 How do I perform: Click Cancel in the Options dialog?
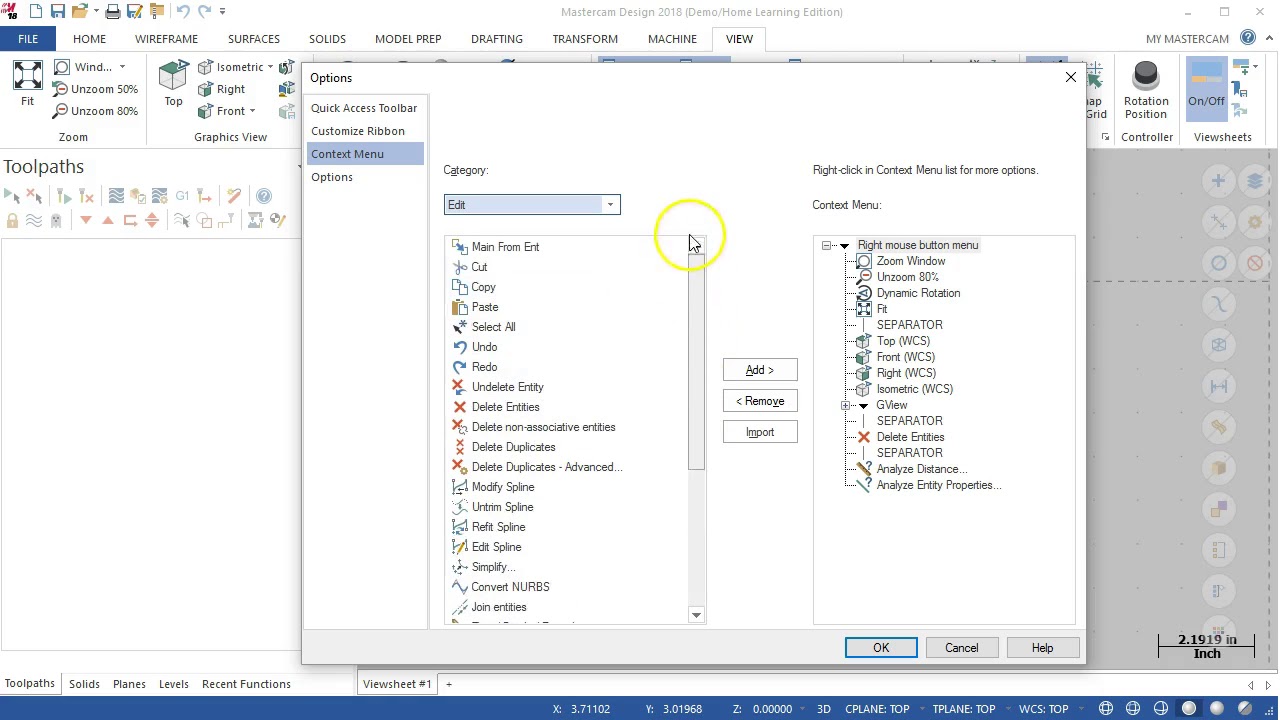(x=962, y=648)
